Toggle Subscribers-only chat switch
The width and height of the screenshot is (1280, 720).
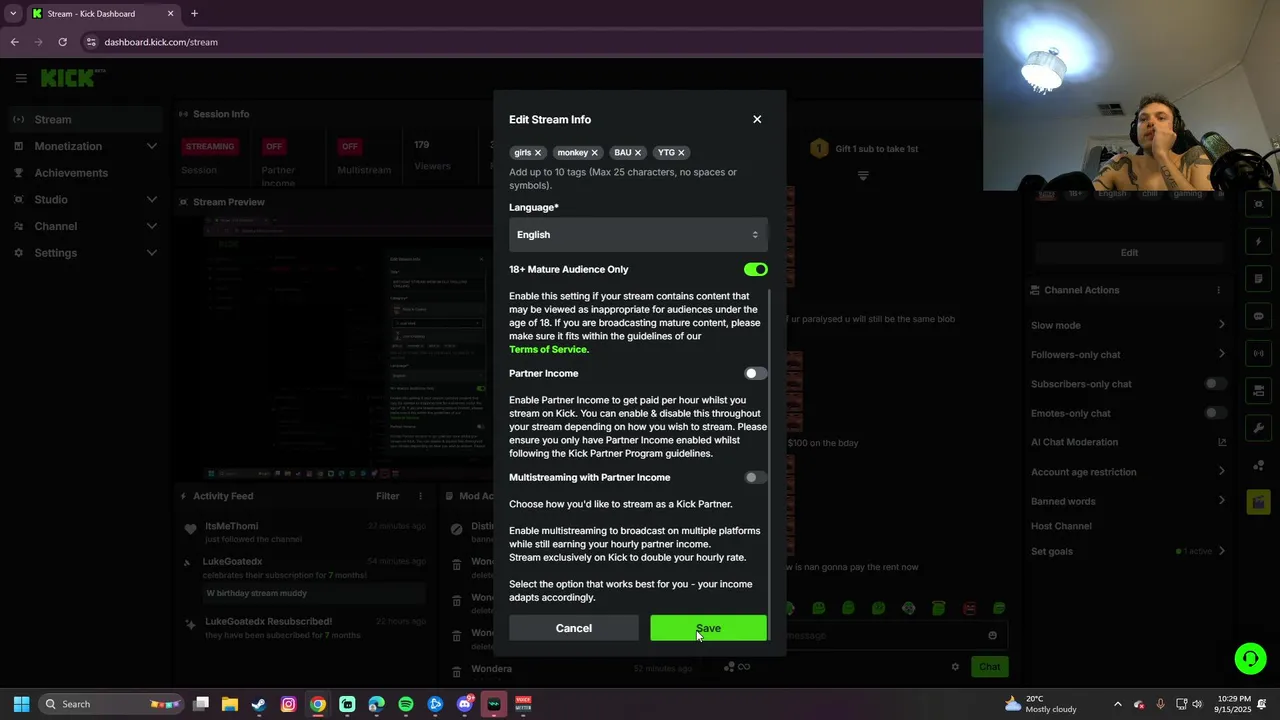point(1215,384)
